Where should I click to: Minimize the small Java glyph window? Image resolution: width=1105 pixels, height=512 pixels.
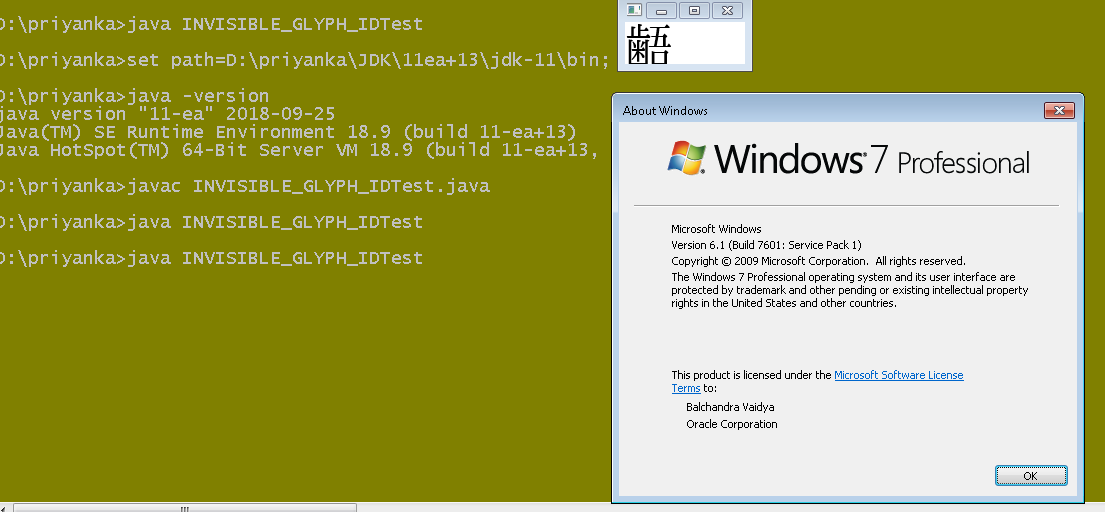tap(662, 10)
